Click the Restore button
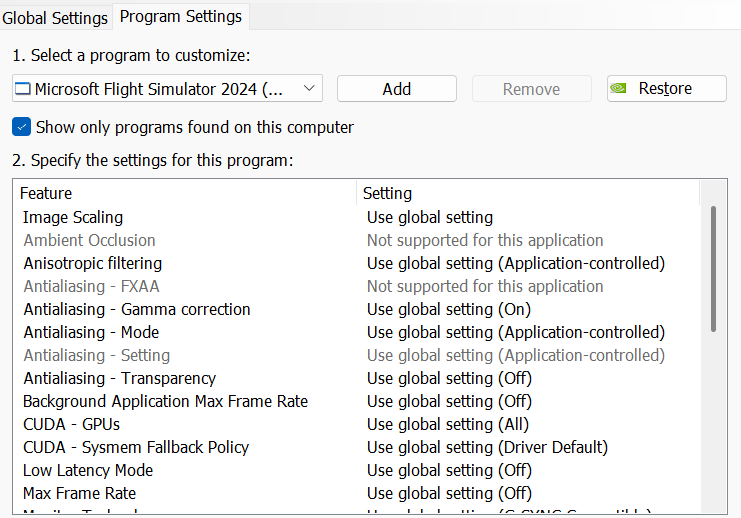 coord(667,88)
